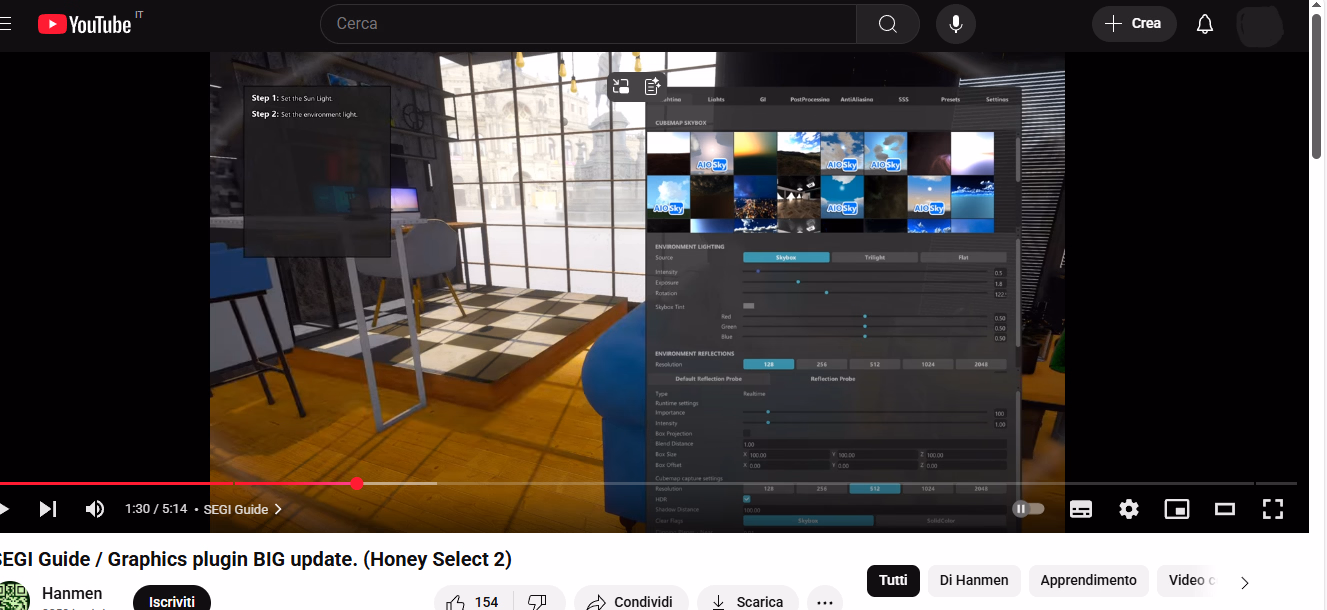
Task: Click the Red tint slider in the video
Action: click(866, 317)
